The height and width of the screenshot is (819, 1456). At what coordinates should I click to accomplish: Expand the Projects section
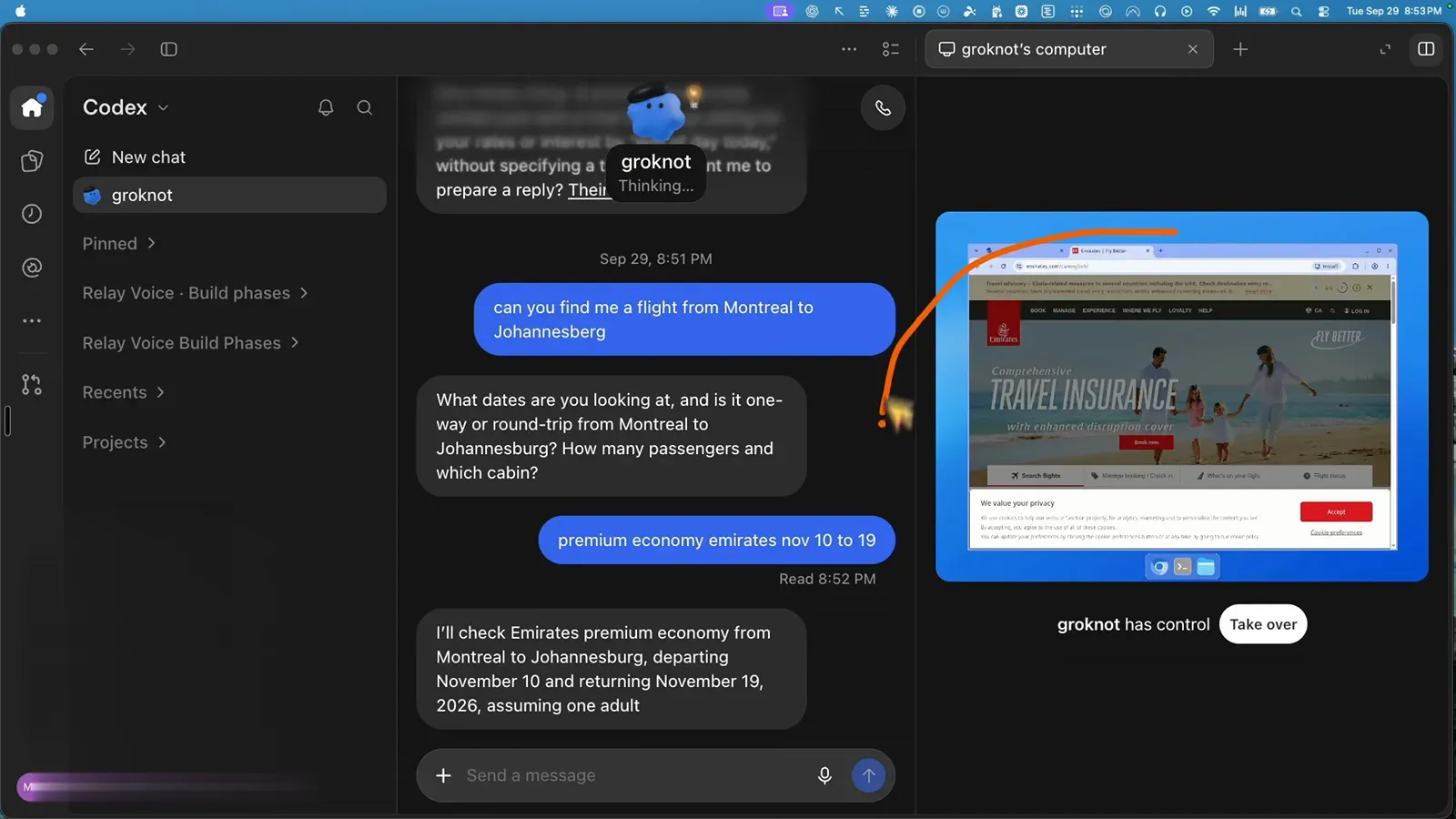[125, 442]
